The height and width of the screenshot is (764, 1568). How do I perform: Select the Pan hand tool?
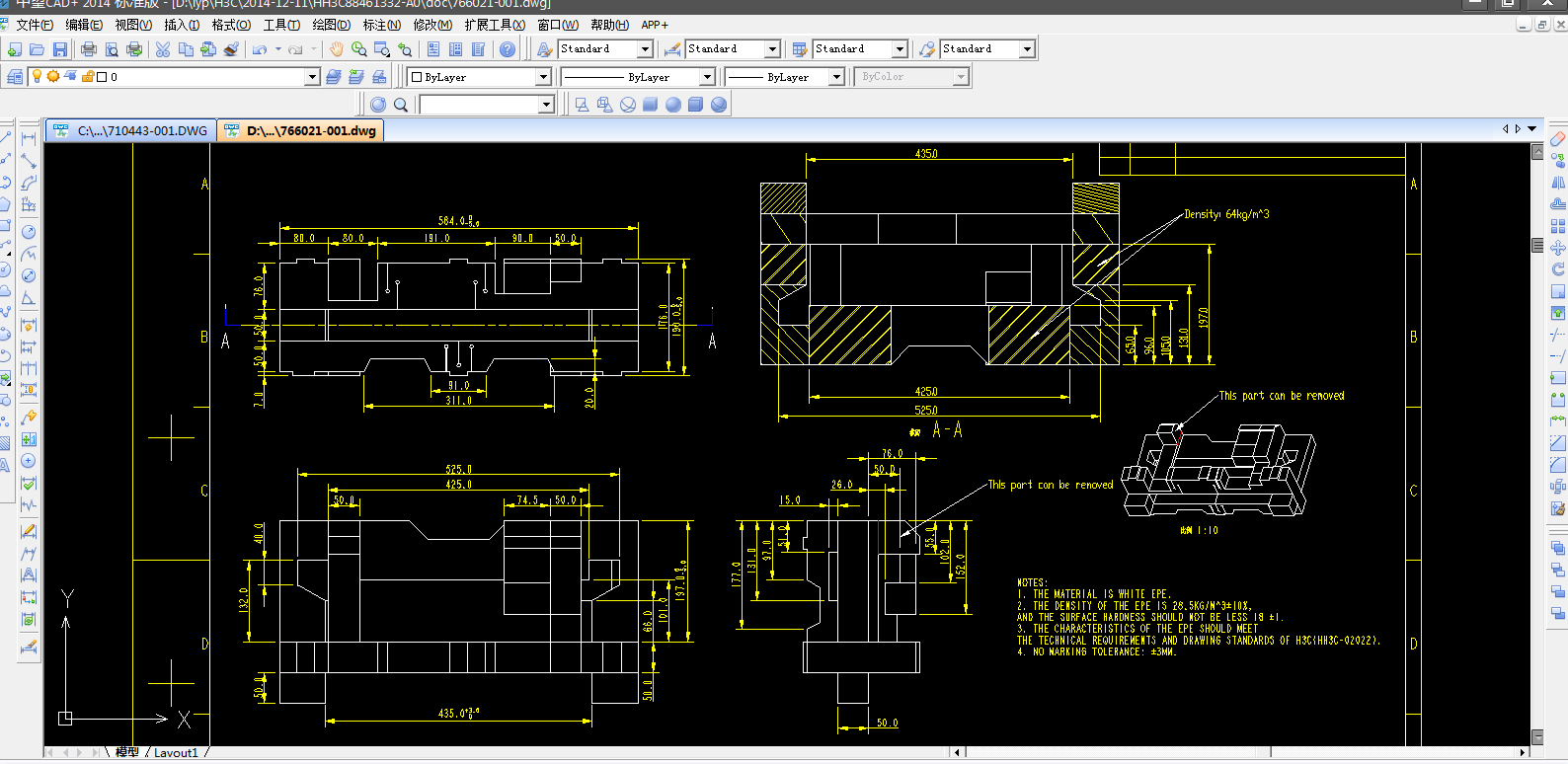tap(337, 49)
